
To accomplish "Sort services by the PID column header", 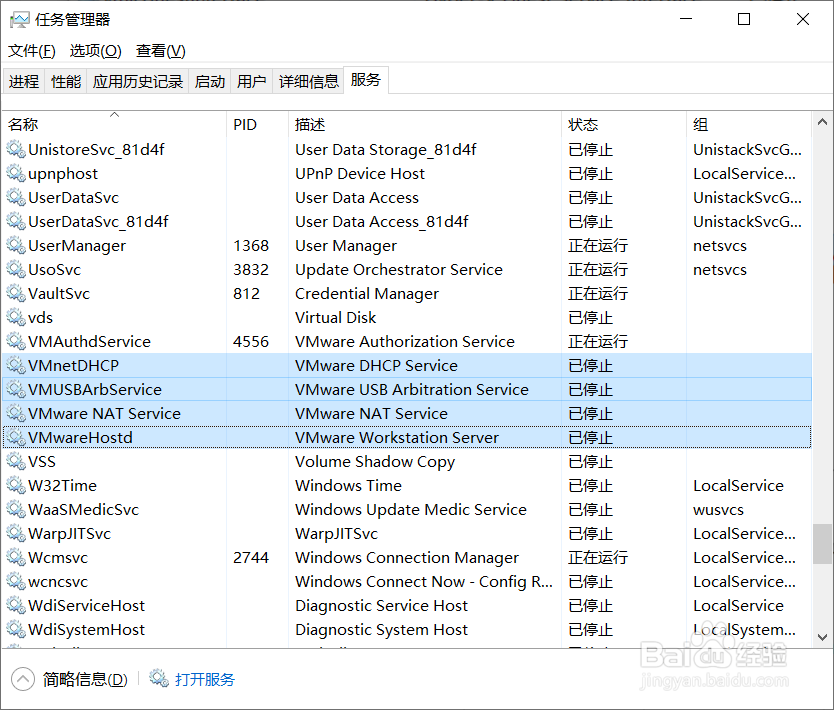I will (245, 125).
